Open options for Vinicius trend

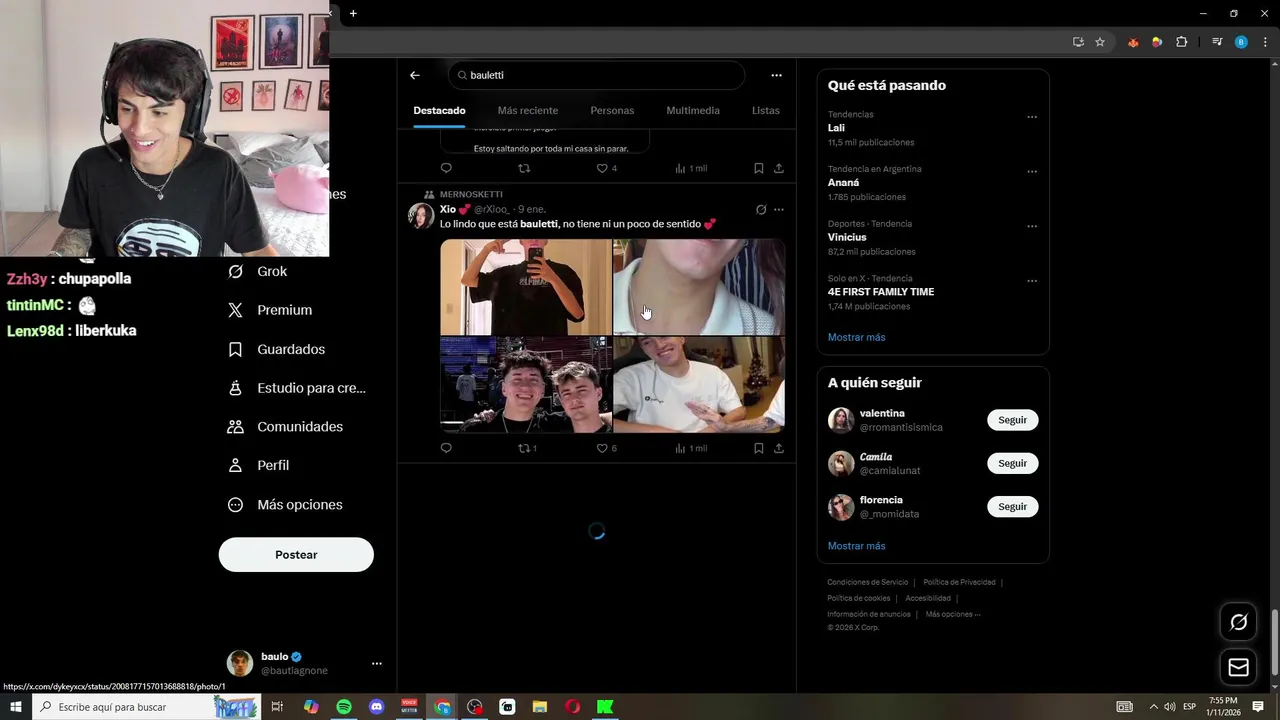click(x=1032, y=226)
